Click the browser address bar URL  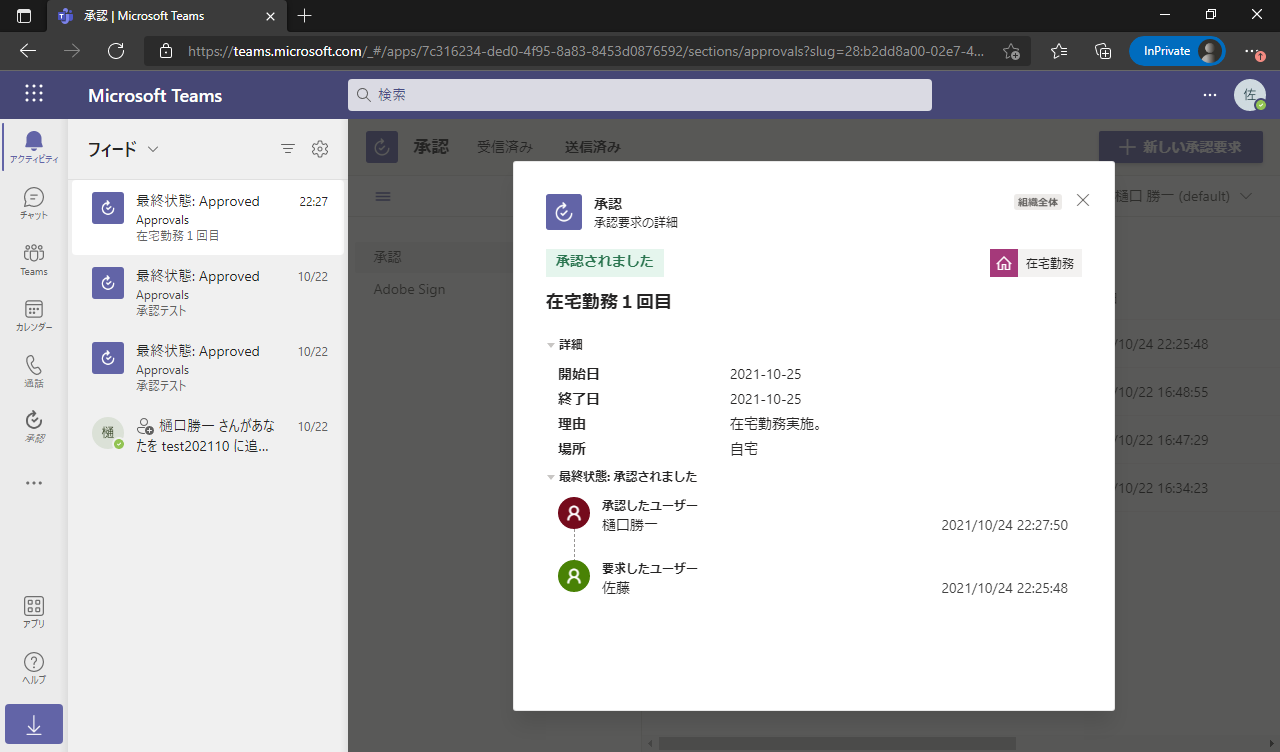(x=586, y=51)
